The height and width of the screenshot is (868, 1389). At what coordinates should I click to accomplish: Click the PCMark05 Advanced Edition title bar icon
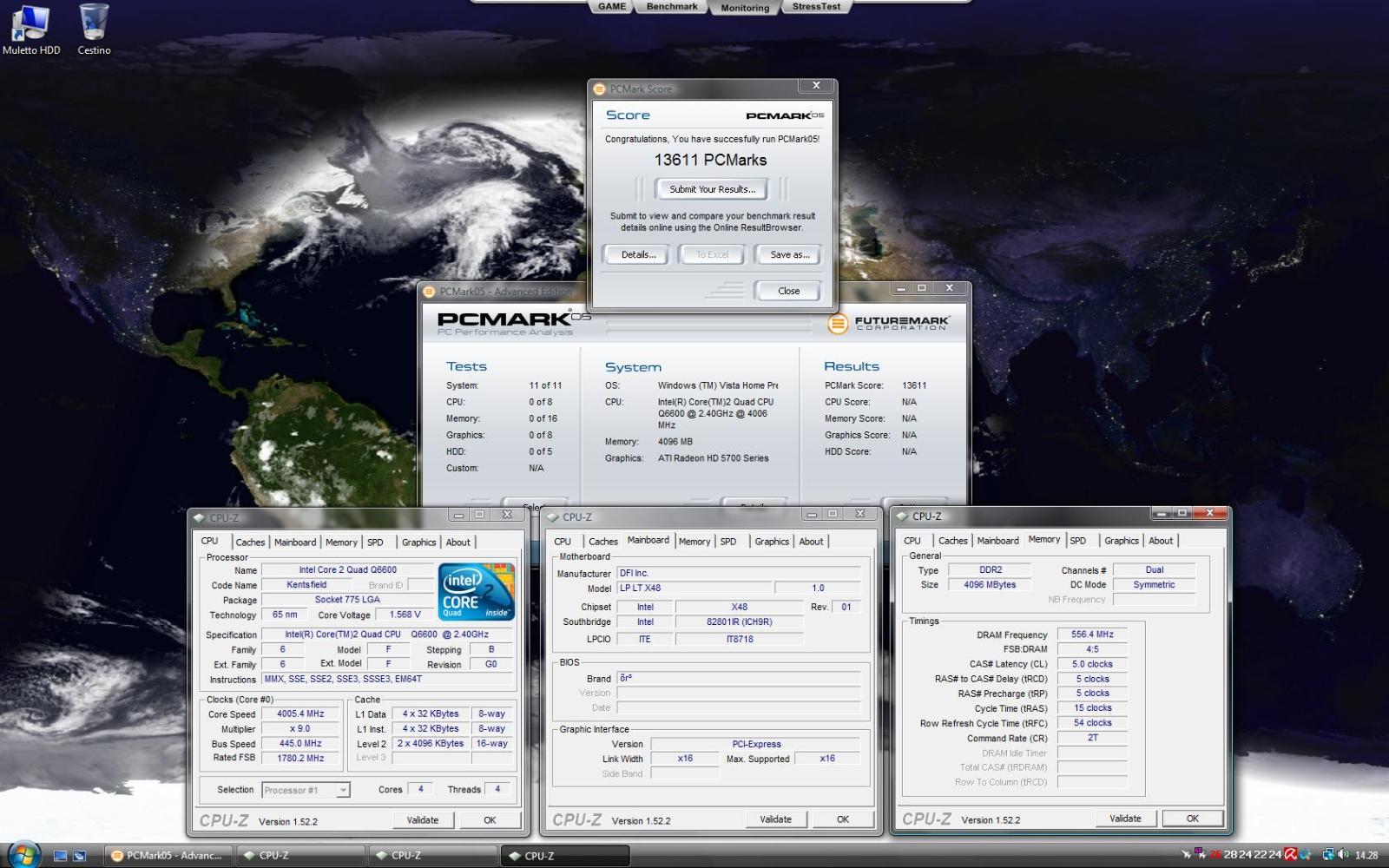(x=429, y=292)
